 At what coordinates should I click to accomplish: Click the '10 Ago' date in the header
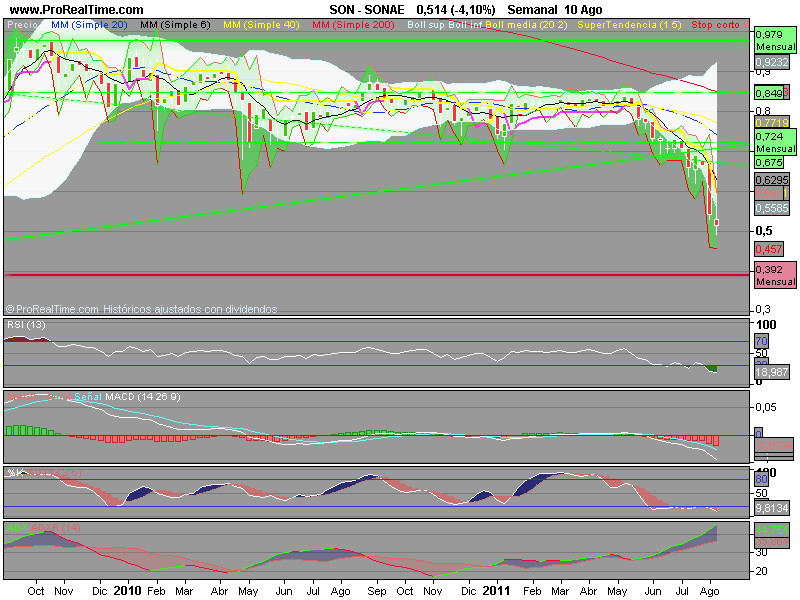tap(583, 10)
